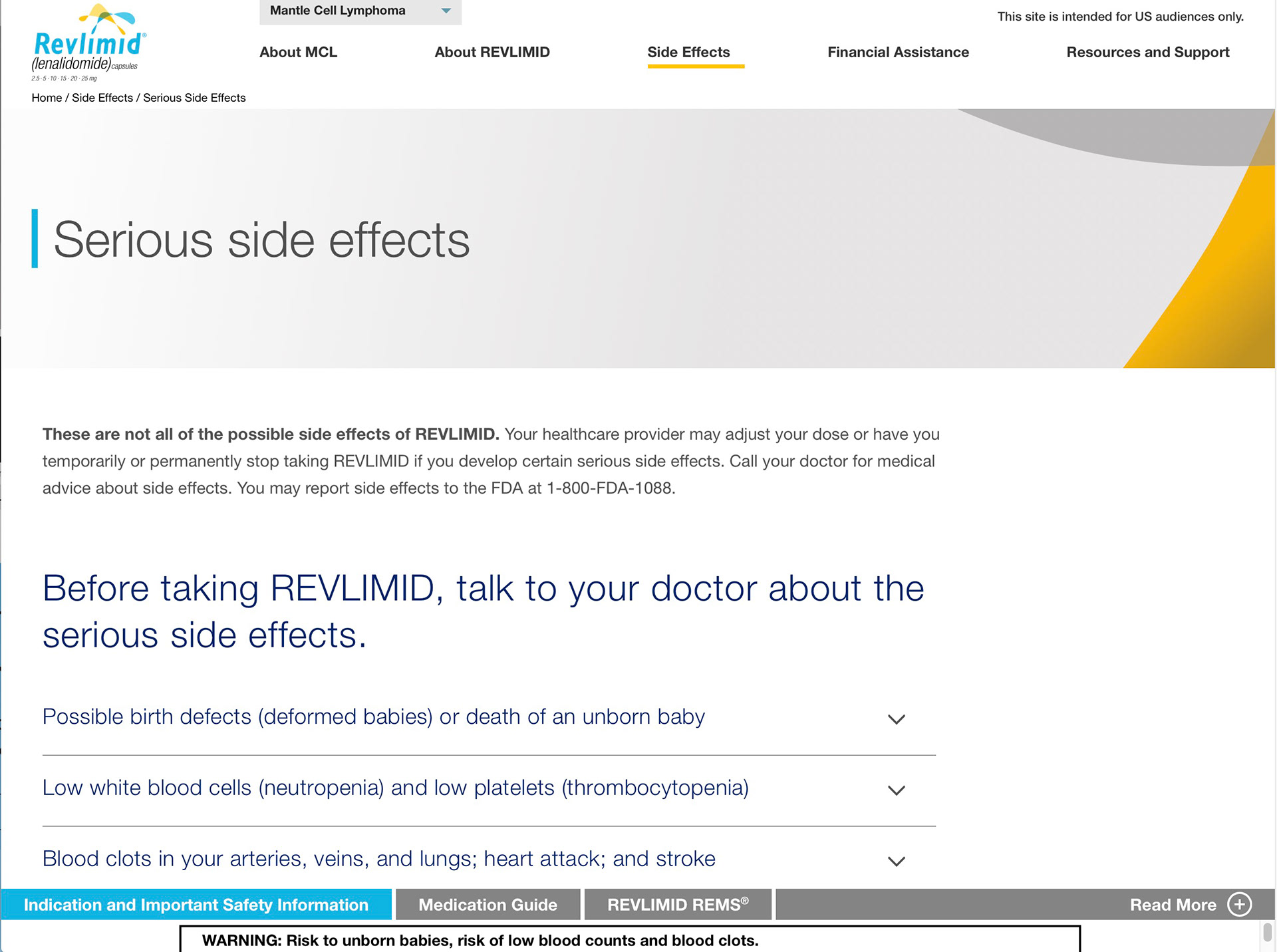Image resolution: width=1277 pixels, height=952 pixels.
Task: Click chevron beside neutropenia row
Action: pos(897,790)
